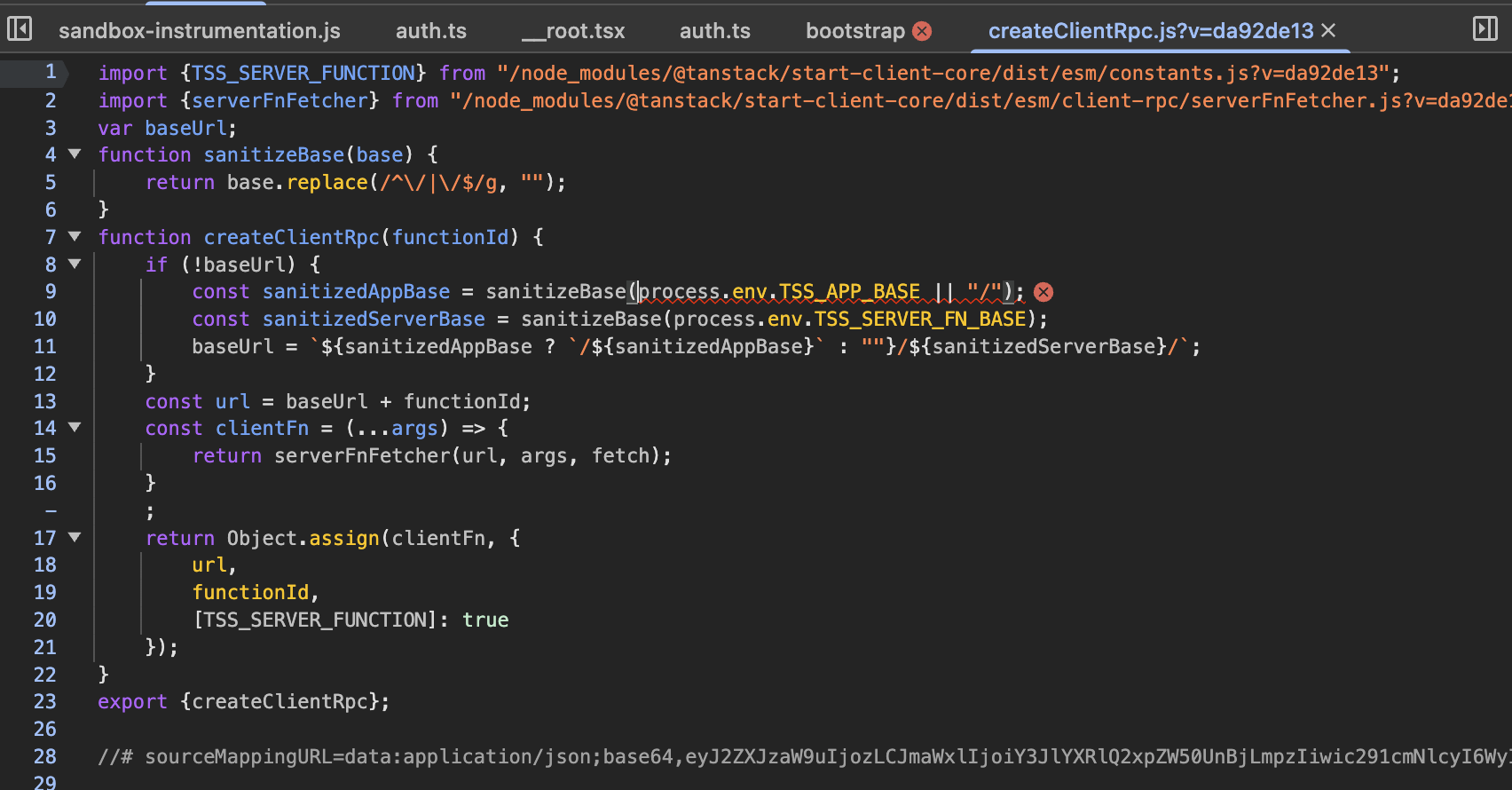This screenshot has width=1512, height=790.
Task: Click the error icon on the bootstrap tab
Action: pos(923,31)
